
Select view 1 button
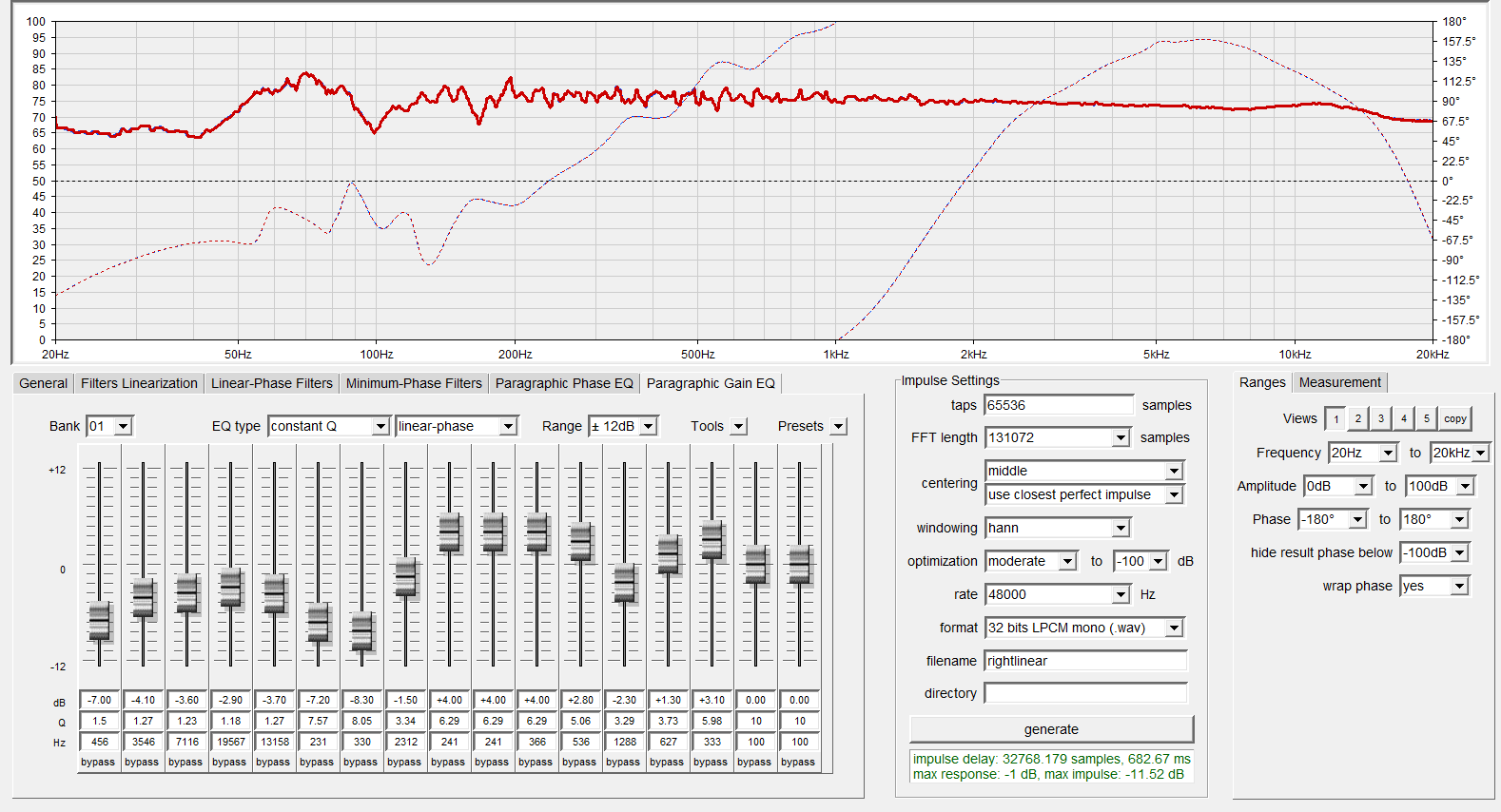(1335, 418)
